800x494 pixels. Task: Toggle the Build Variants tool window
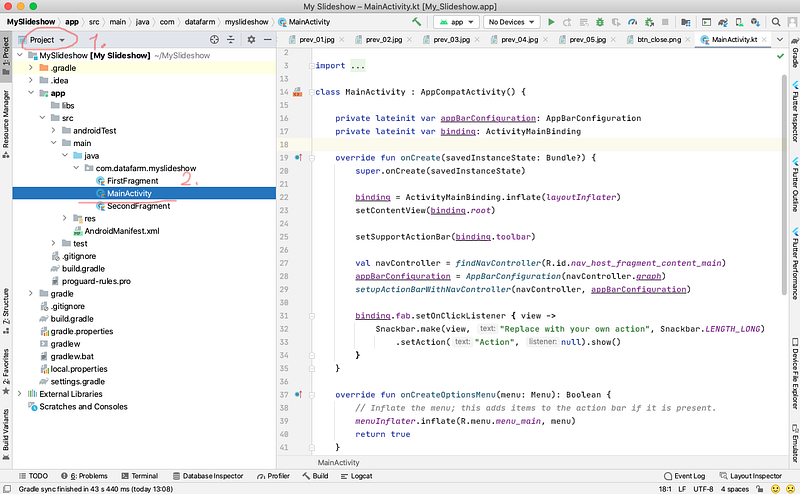[x=6, y=434]
